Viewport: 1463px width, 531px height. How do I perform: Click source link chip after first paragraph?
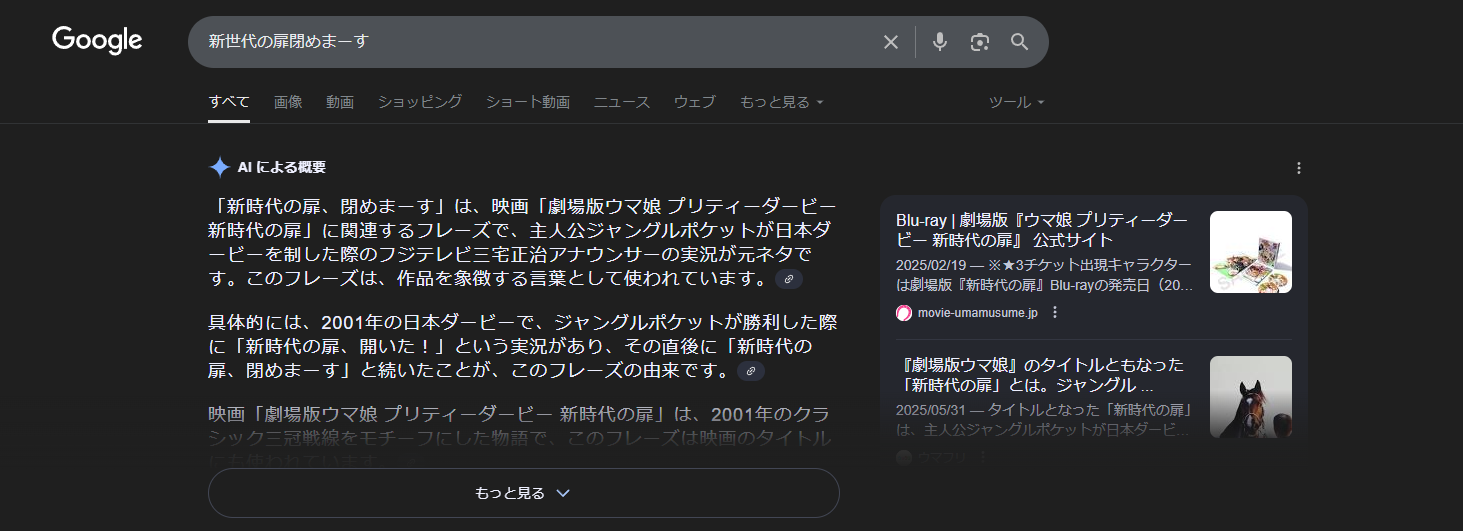[x=788, y=279]
